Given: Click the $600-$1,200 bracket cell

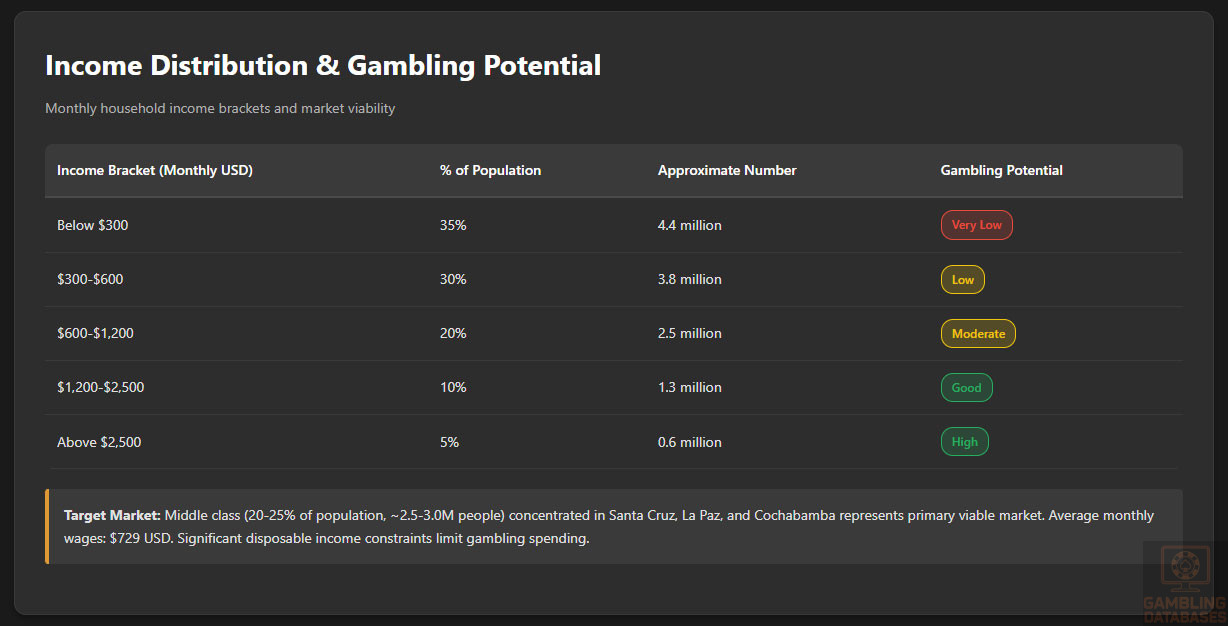Looking at the screenshot, I should click(95, 334).
